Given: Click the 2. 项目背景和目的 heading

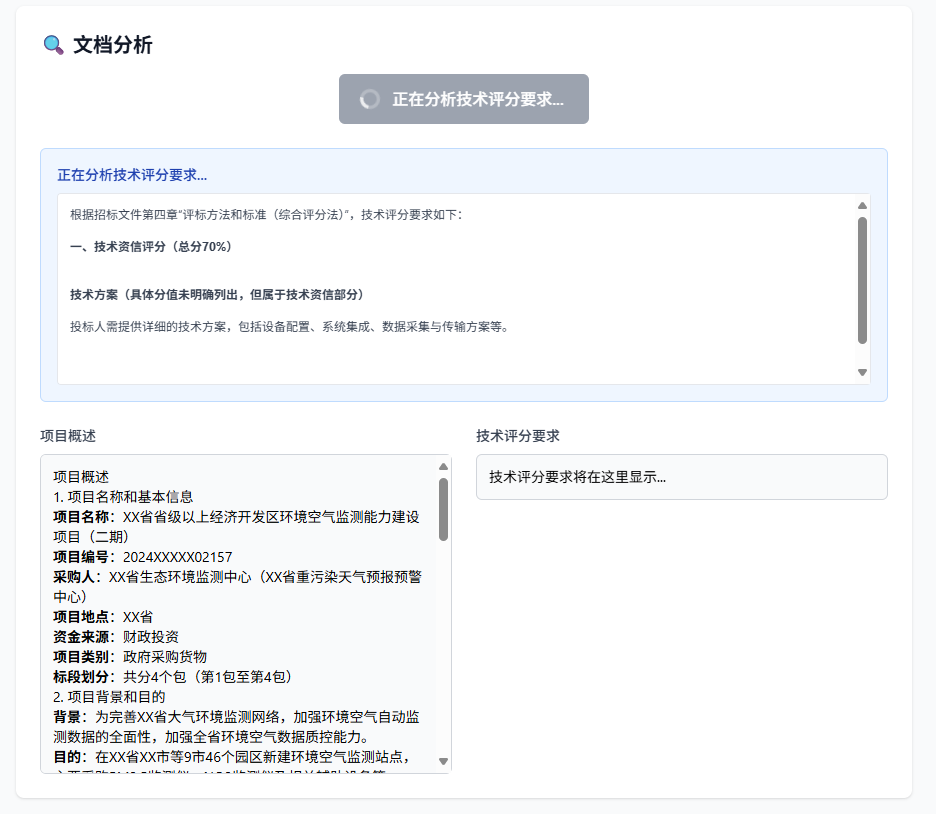Looking at the screenshot, I should (x=109, y=697).
